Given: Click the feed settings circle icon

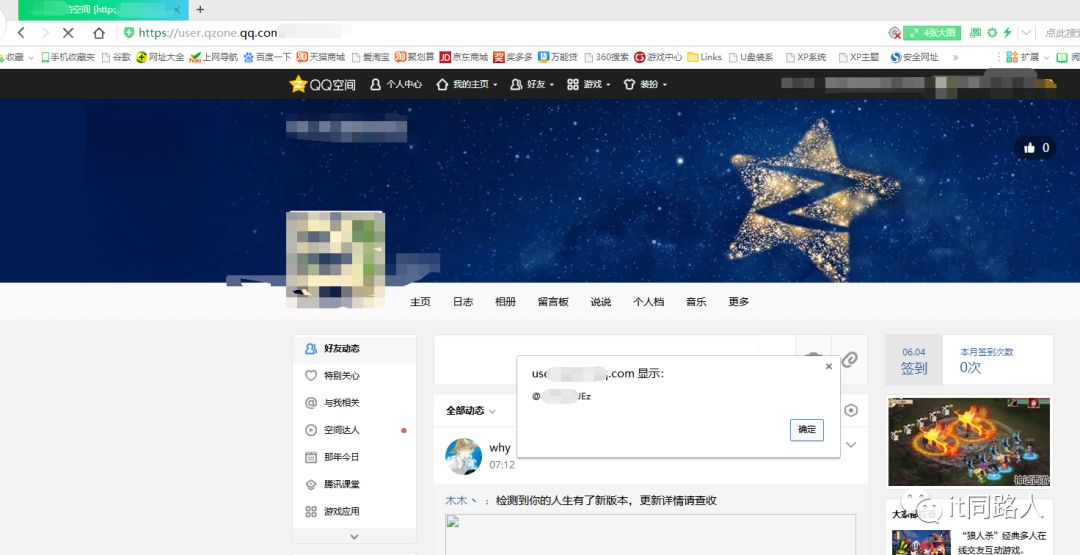Looking at the screenshot, I should click(851, 410).
